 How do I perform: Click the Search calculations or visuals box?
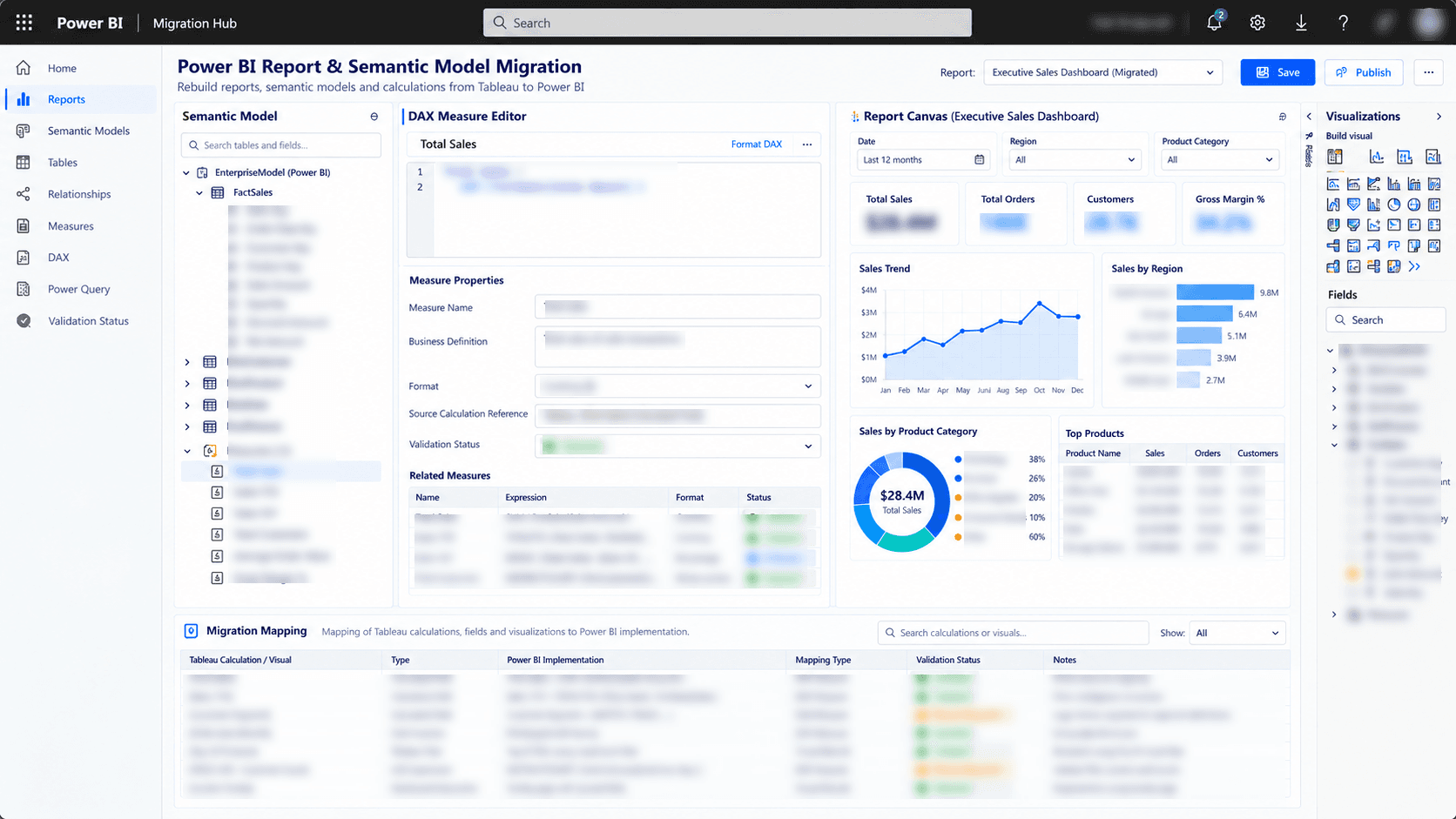click(1014, 633)
